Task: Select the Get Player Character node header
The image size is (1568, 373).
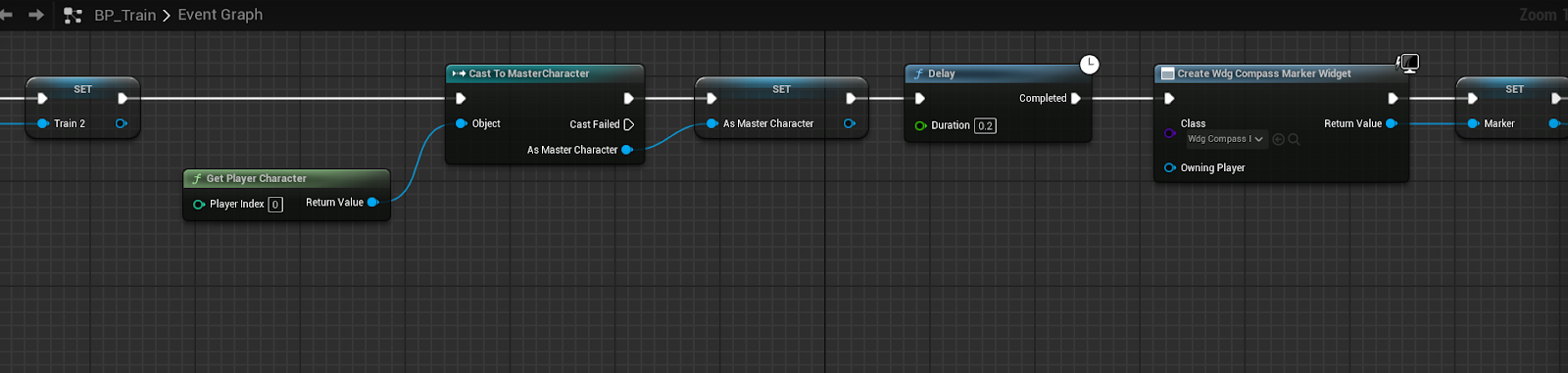Action: [x=286, y=178]
